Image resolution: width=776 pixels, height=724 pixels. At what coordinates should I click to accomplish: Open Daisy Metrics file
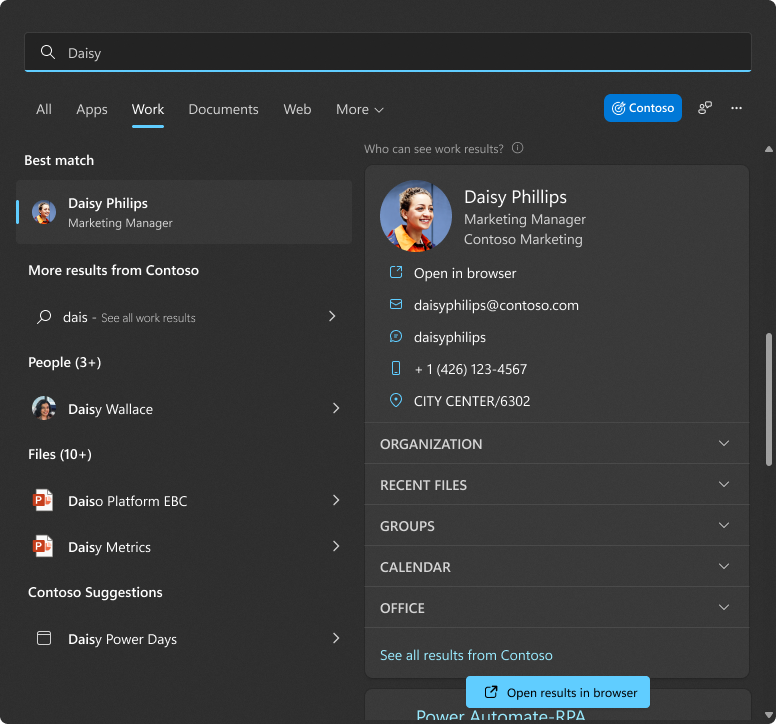[x=184, y=547]
